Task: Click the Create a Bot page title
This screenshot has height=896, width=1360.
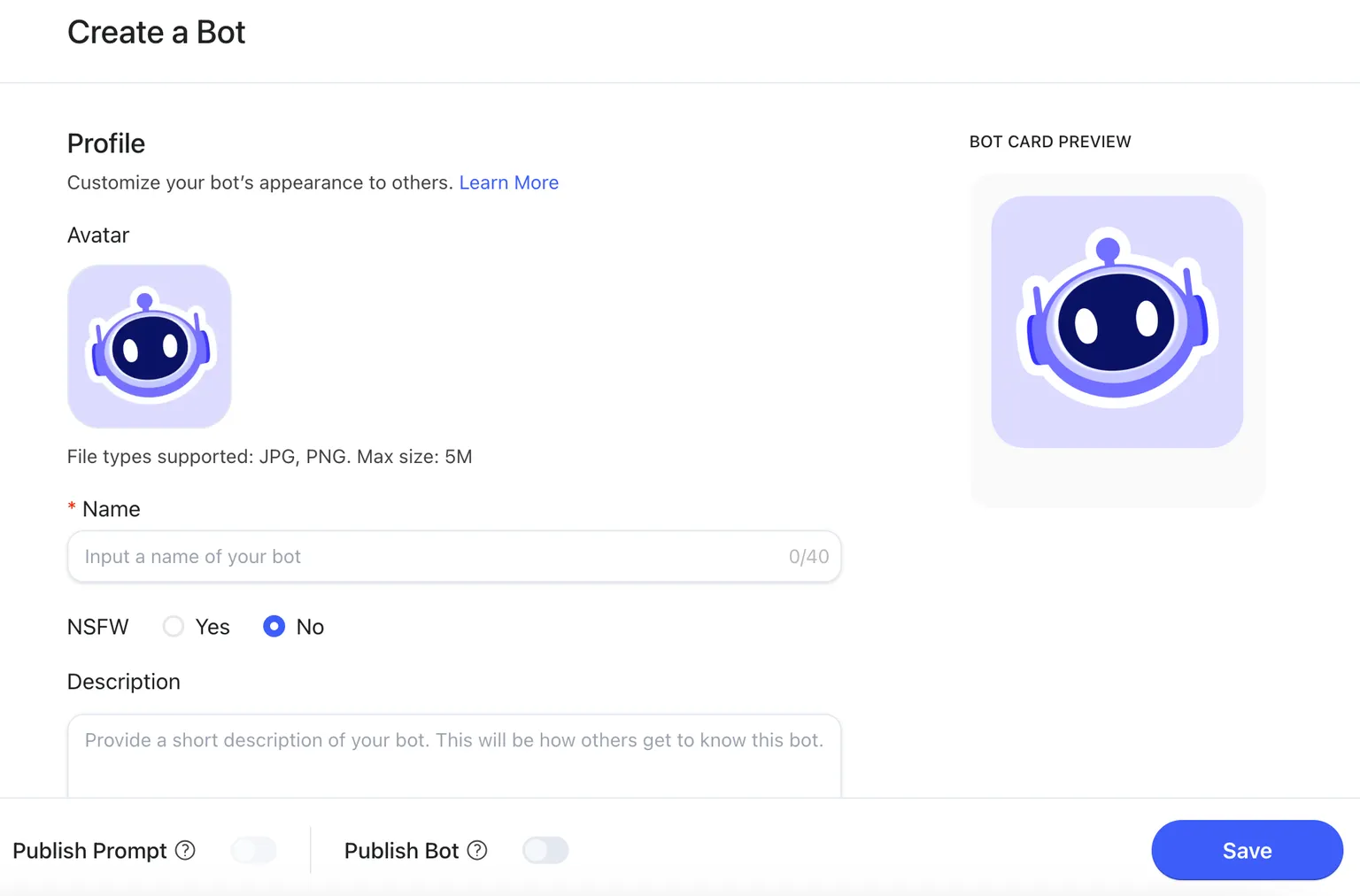Action: coord(157,33)
